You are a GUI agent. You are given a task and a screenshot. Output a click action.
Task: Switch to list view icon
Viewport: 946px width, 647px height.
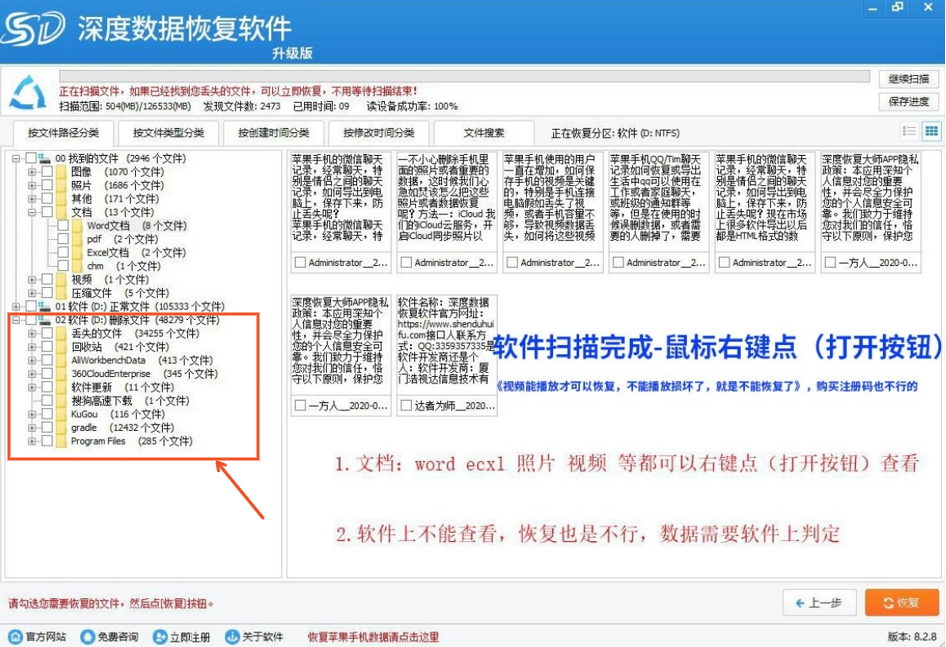coord(909,131)
